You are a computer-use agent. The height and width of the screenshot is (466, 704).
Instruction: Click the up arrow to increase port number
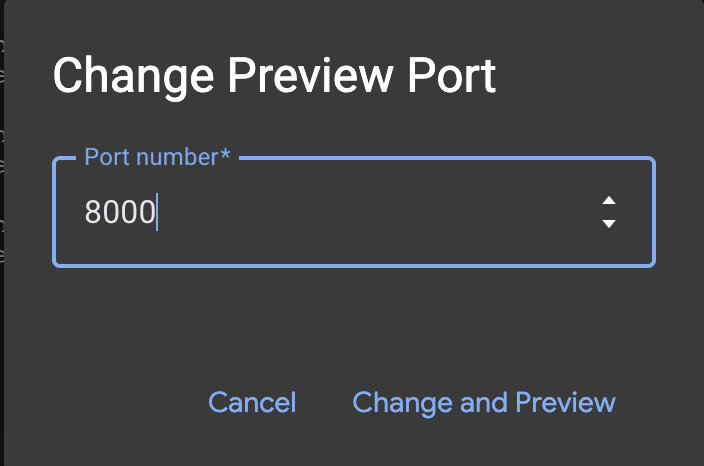click(x=608, y=201)
